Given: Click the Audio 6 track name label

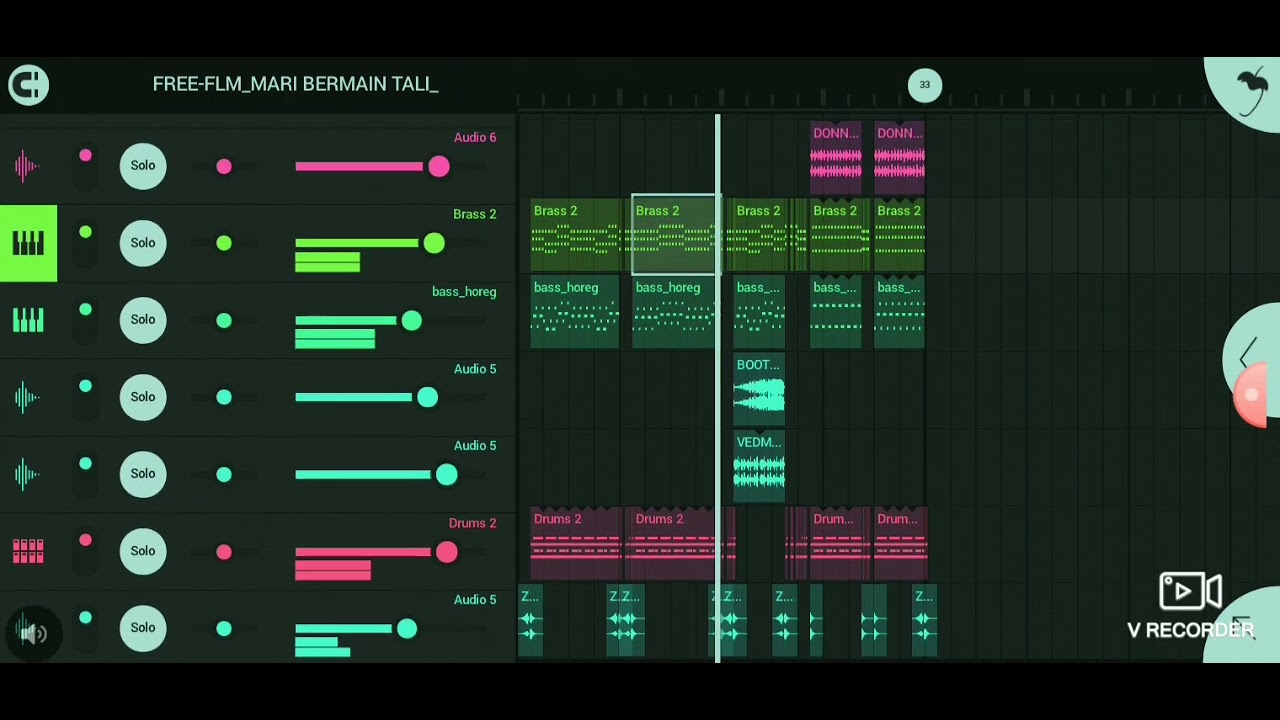Looking at the screenshot, I should [475, 138].
